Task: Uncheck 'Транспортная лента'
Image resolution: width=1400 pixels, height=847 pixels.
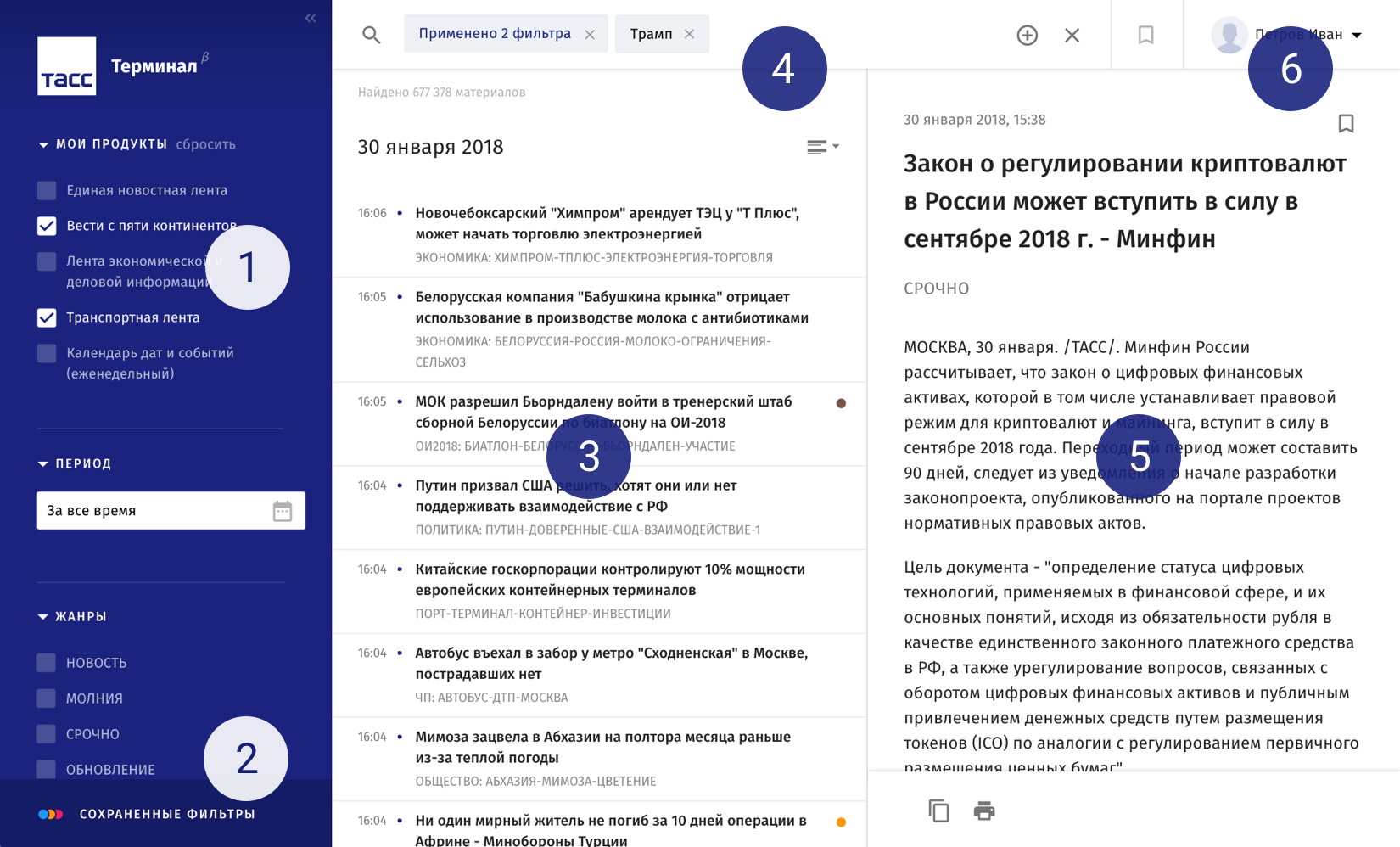Action: pyautogui.click(x=47, y=317)
